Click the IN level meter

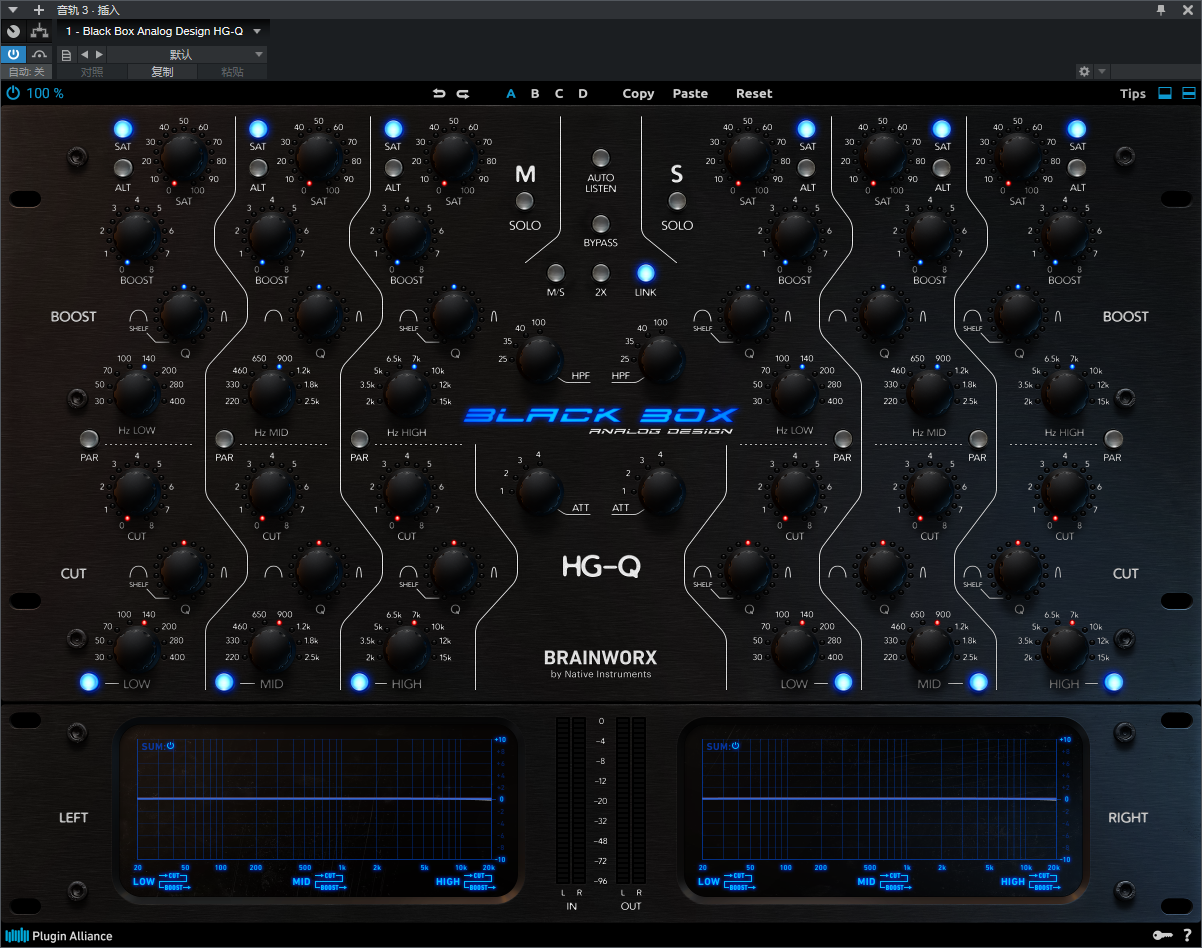[572, 799]
